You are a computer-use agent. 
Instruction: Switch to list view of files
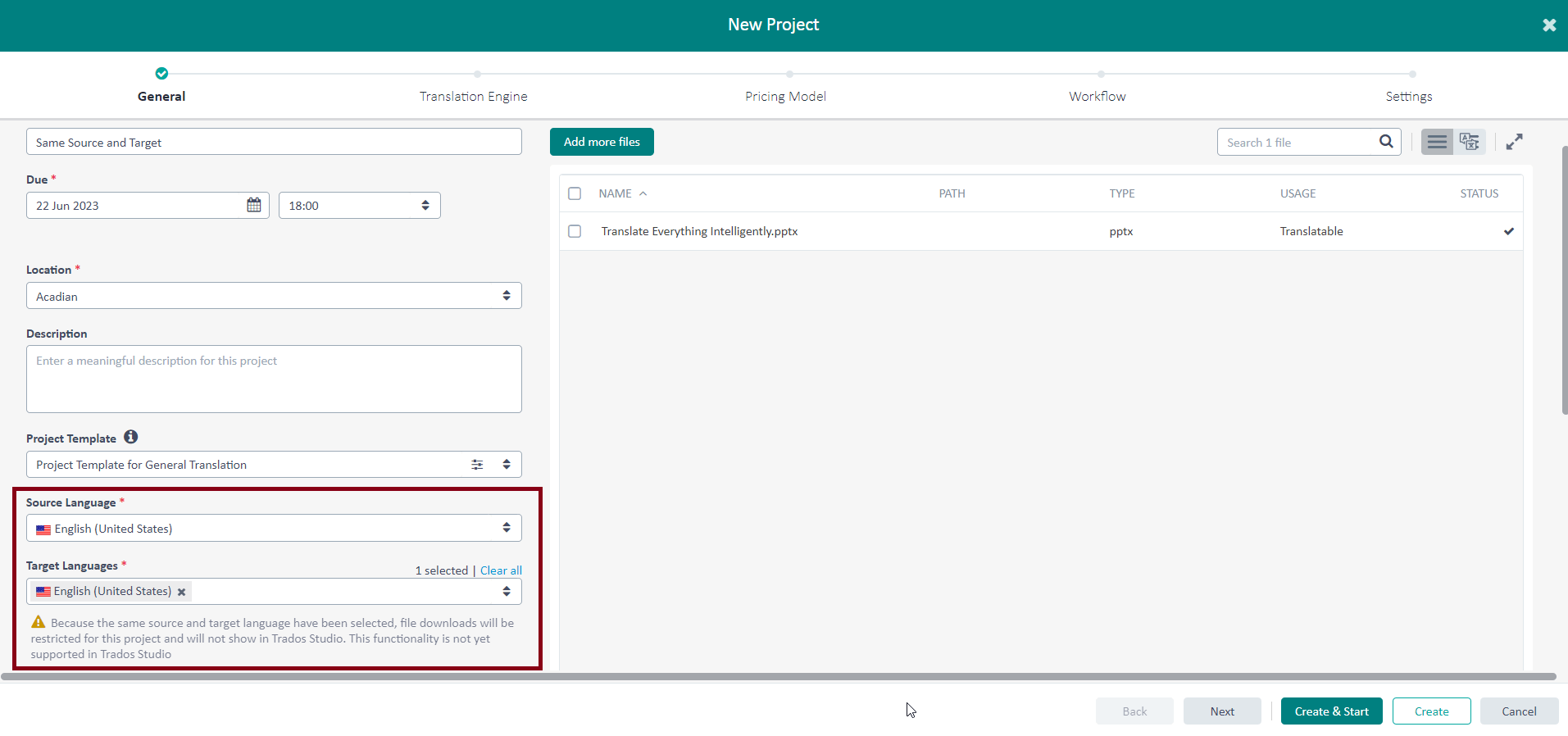[x=1437, y=142]
